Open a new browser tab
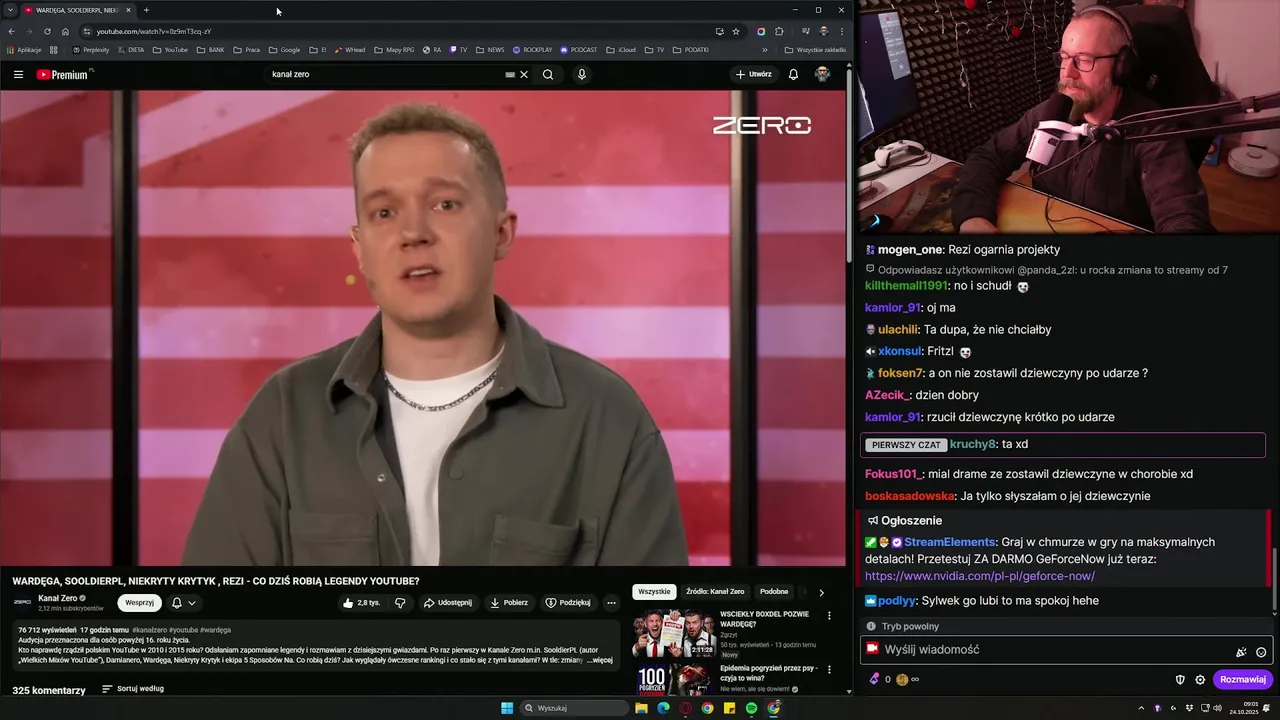Viewport: 1280px width, 720px height. [146, 10]
